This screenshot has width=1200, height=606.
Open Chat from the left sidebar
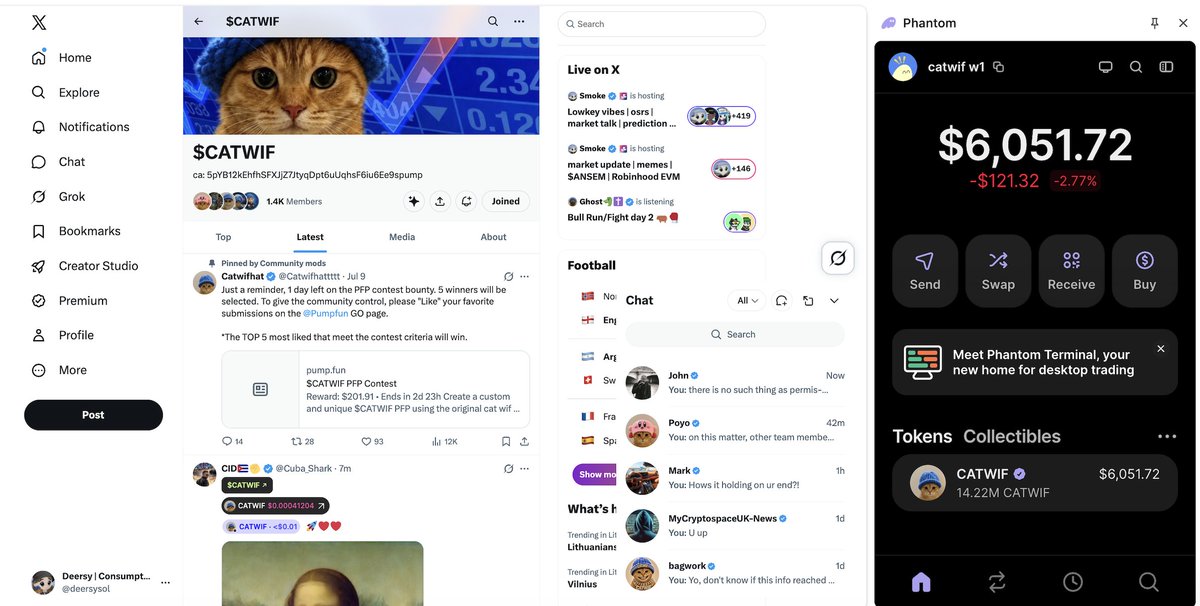tap(58, 162)
